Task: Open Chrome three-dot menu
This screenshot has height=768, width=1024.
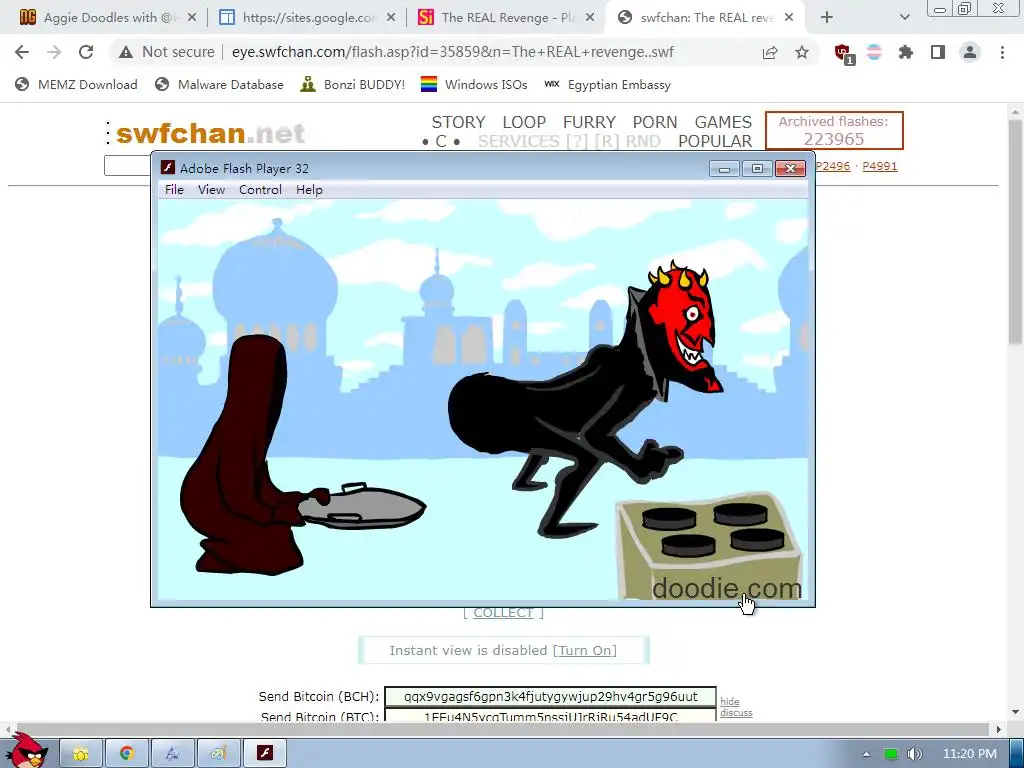Action: point(1002,52)
